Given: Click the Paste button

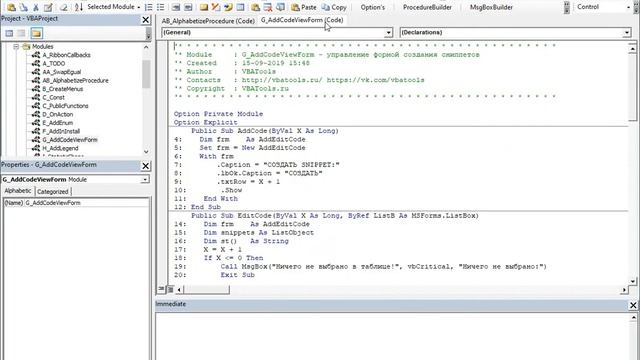Looking at the screenshot, I should 304,7.
